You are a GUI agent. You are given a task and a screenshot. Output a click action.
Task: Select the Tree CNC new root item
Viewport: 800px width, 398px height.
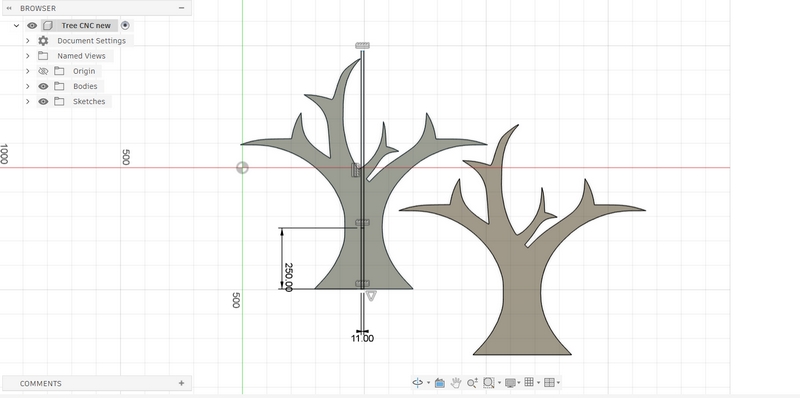point(86,26)
